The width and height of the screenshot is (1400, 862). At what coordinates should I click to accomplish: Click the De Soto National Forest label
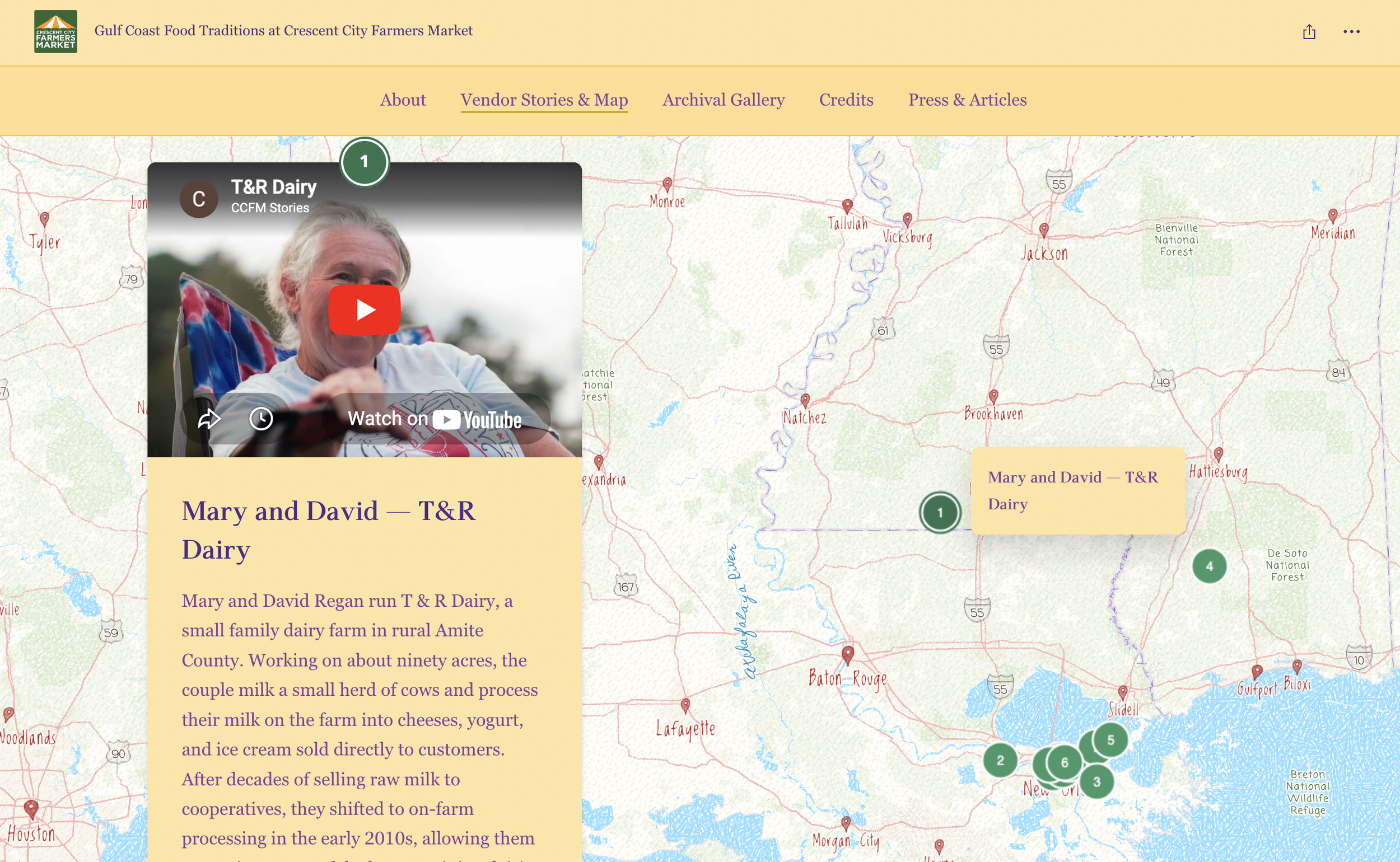point(1287,565)
